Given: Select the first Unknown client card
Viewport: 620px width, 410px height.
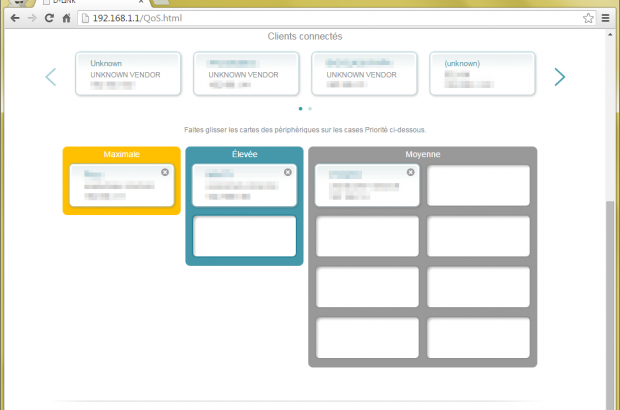Looking at the screenshot, I should click(128, 74).
